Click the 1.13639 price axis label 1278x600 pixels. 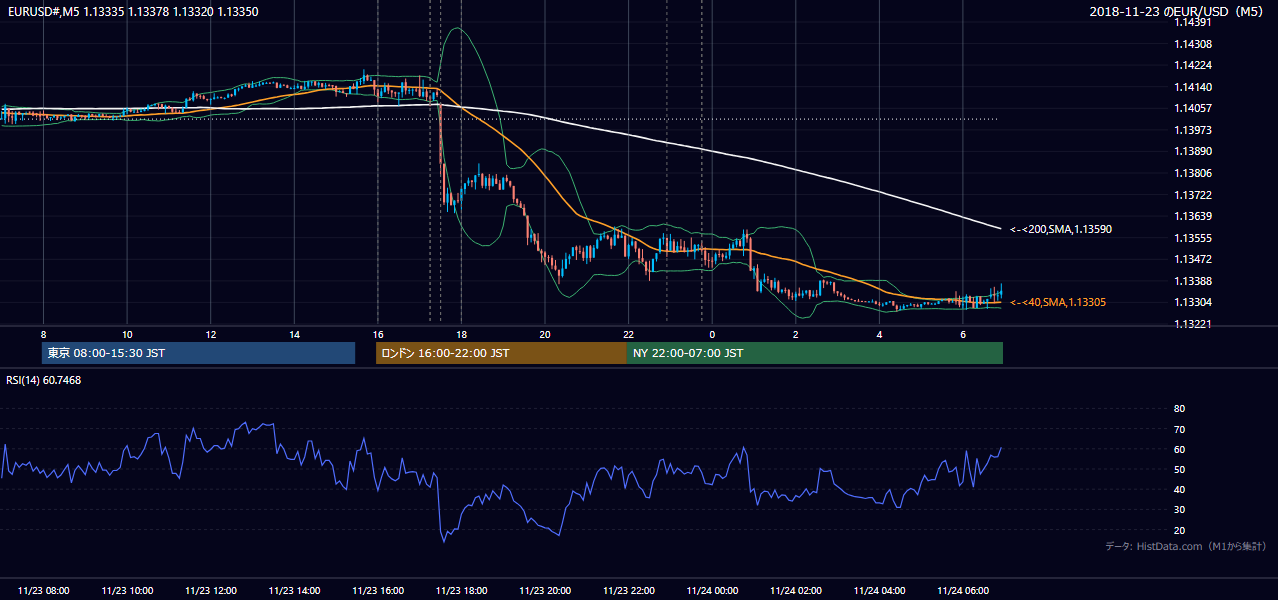coord(1194,216)
